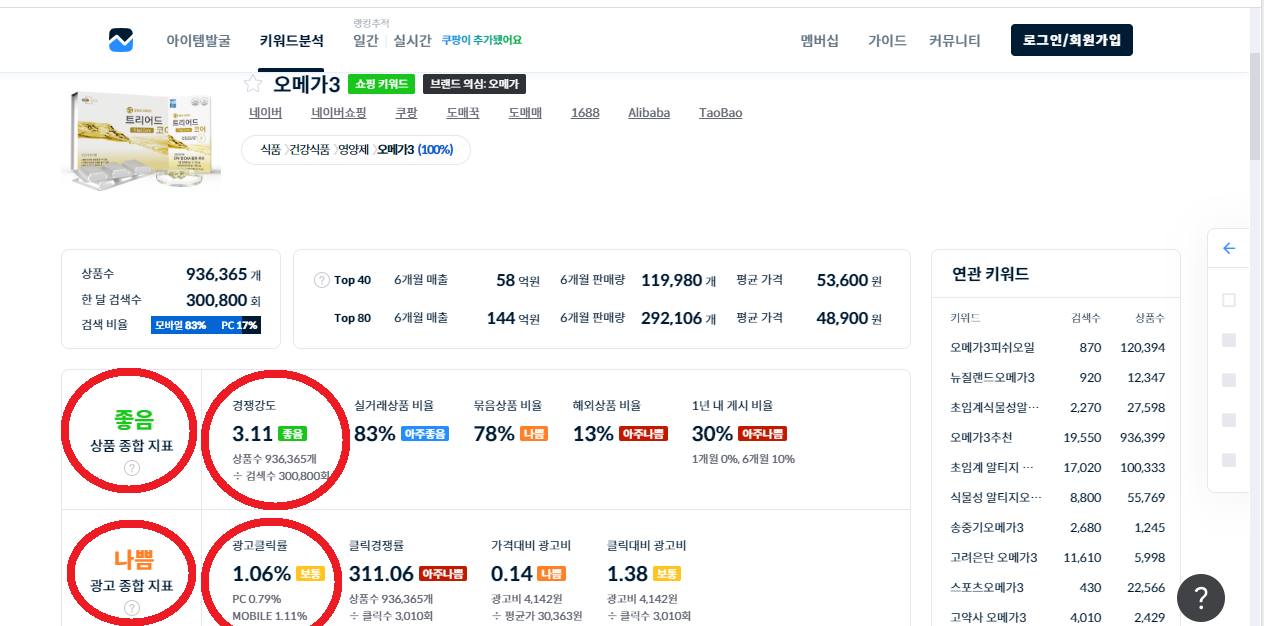
Task: Click the 아주나쁨 badge for 해외상품 비율
Action: [643, 434]
